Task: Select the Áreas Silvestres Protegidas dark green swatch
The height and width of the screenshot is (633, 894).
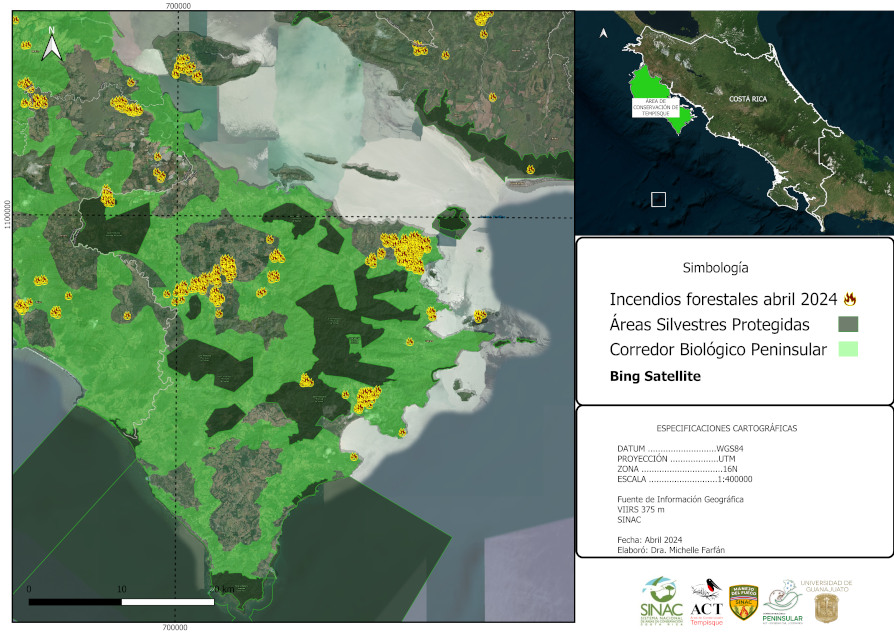Action: [x=848, y=324]
